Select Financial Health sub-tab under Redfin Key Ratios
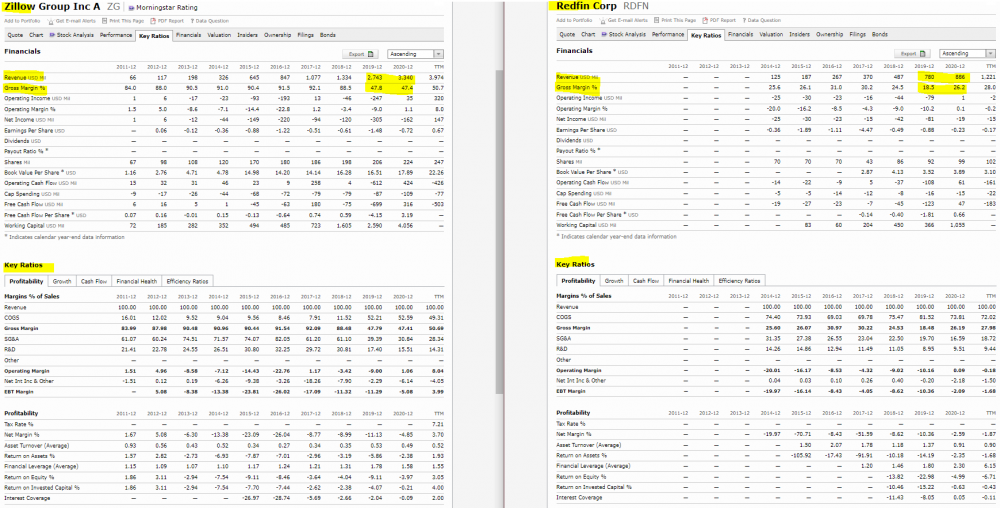The image size is (1000, 508). point(689,280)
